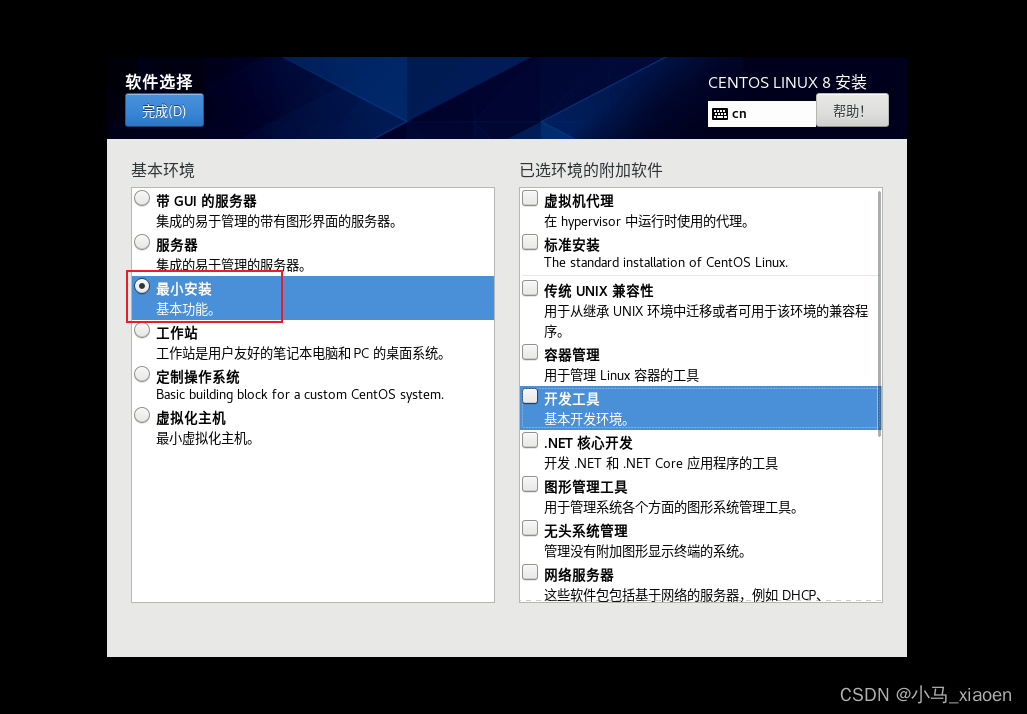The height and width of the screenshot is (714, 1027).
Task: Check the .NET 核心开发 option
Action: click(530, 440)
